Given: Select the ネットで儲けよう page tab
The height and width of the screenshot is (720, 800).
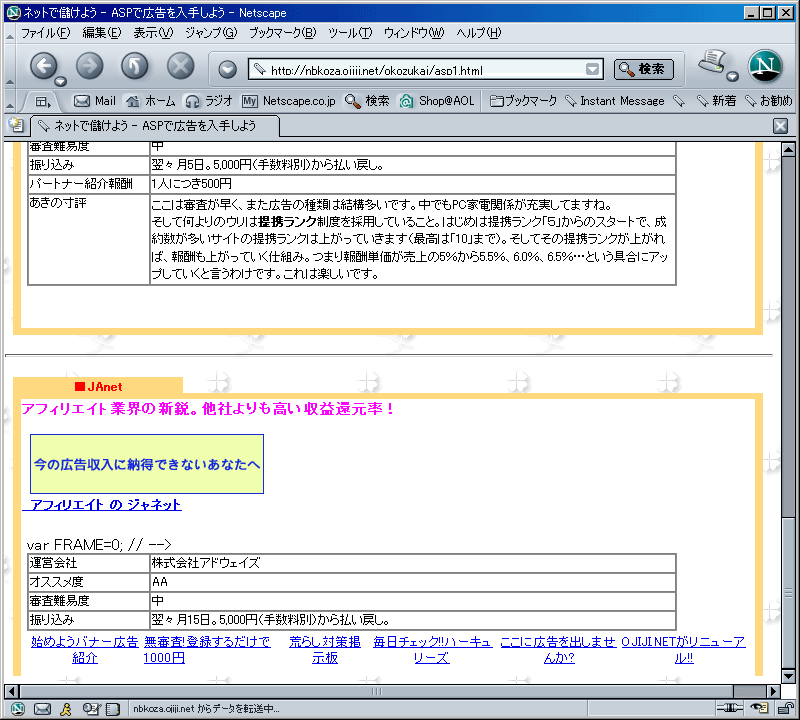Looking at the screenshot, I should point(155,126).
